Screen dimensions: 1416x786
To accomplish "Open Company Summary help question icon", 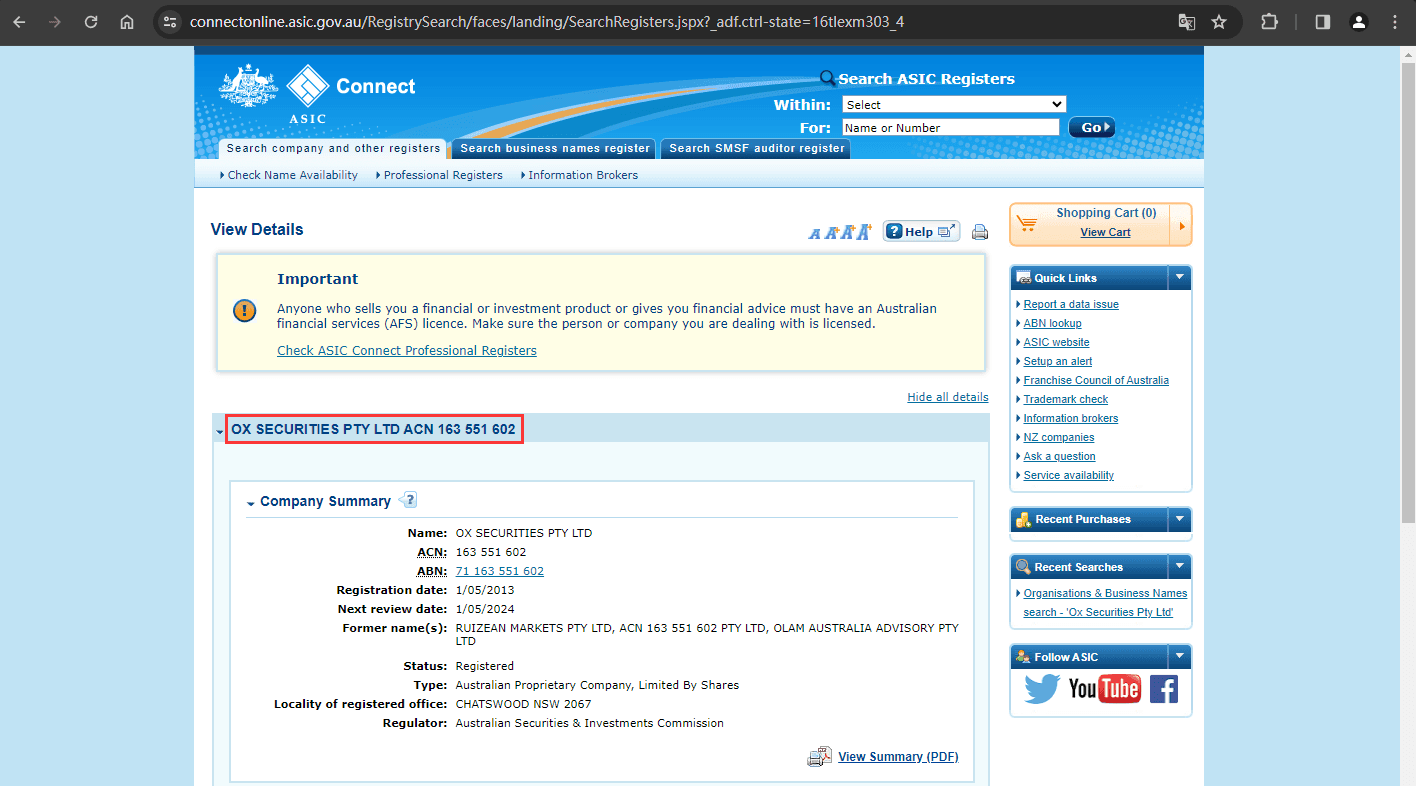I will 408,500.
